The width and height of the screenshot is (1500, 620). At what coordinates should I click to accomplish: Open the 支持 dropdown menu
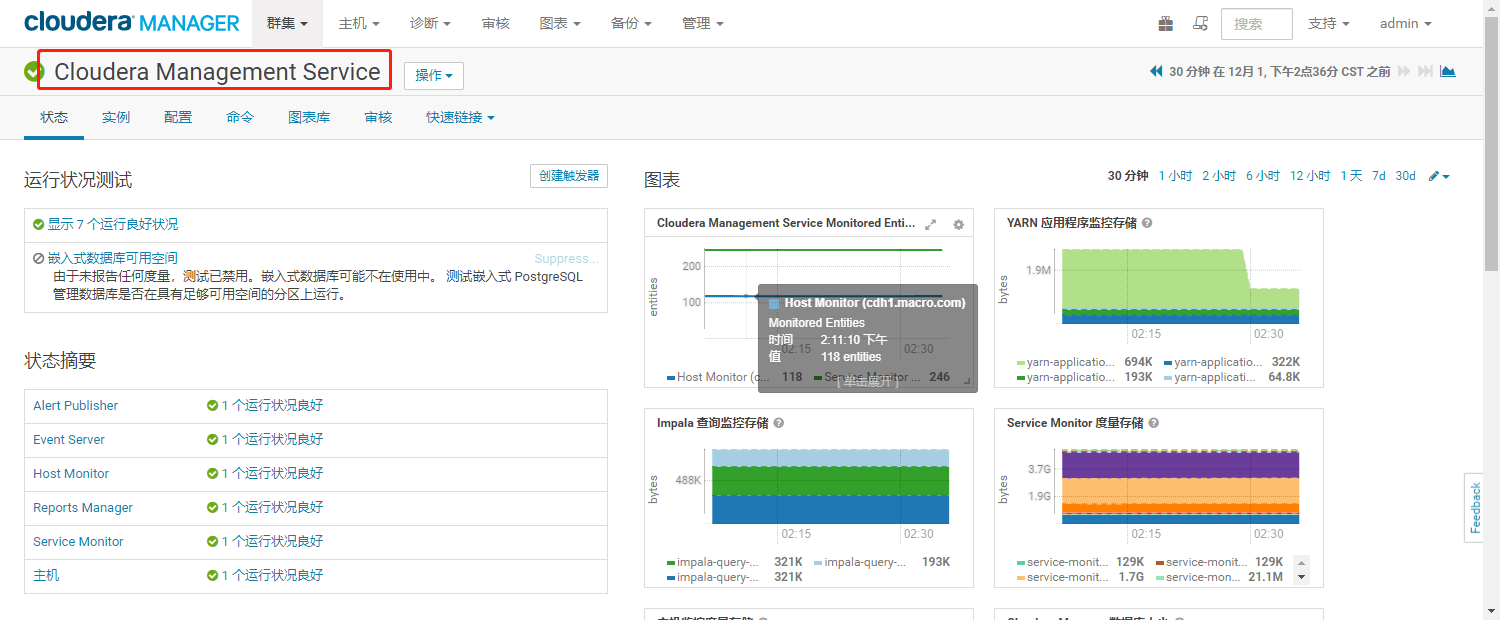[x=1329, y=23]
